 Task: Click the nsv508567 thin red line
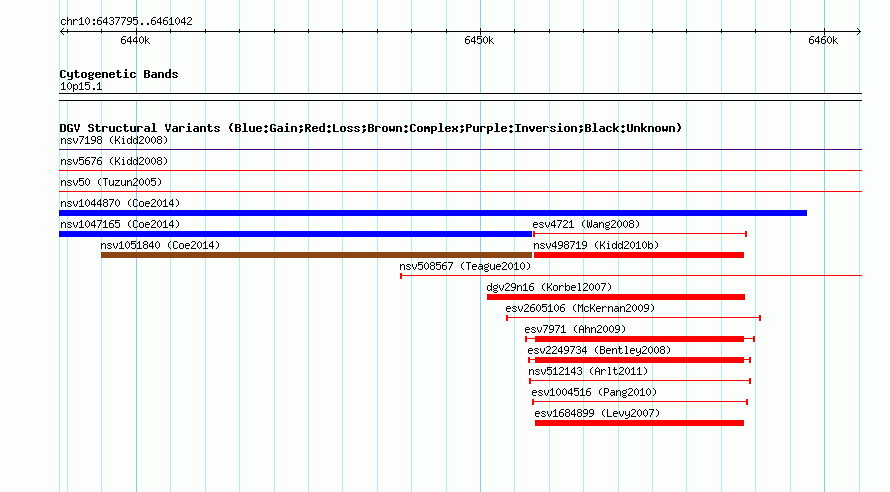pos(631,276)
